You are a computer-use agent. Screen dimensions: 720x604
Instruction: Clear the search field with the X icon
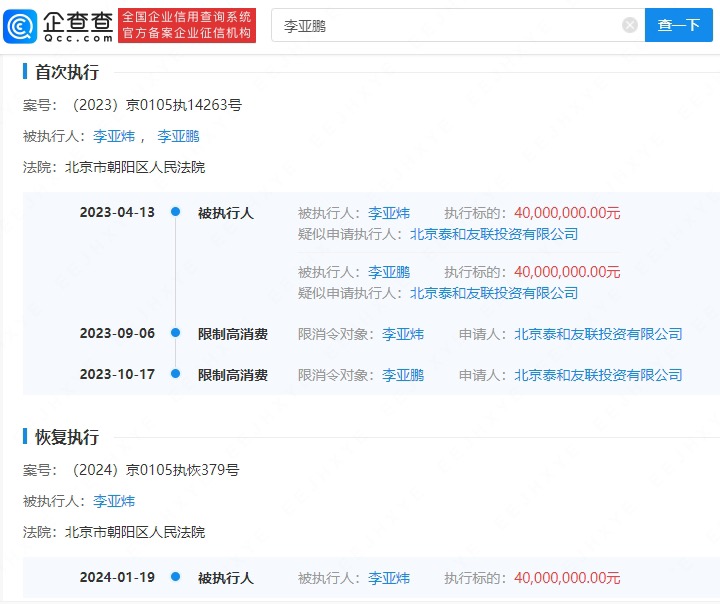(630, 25)
